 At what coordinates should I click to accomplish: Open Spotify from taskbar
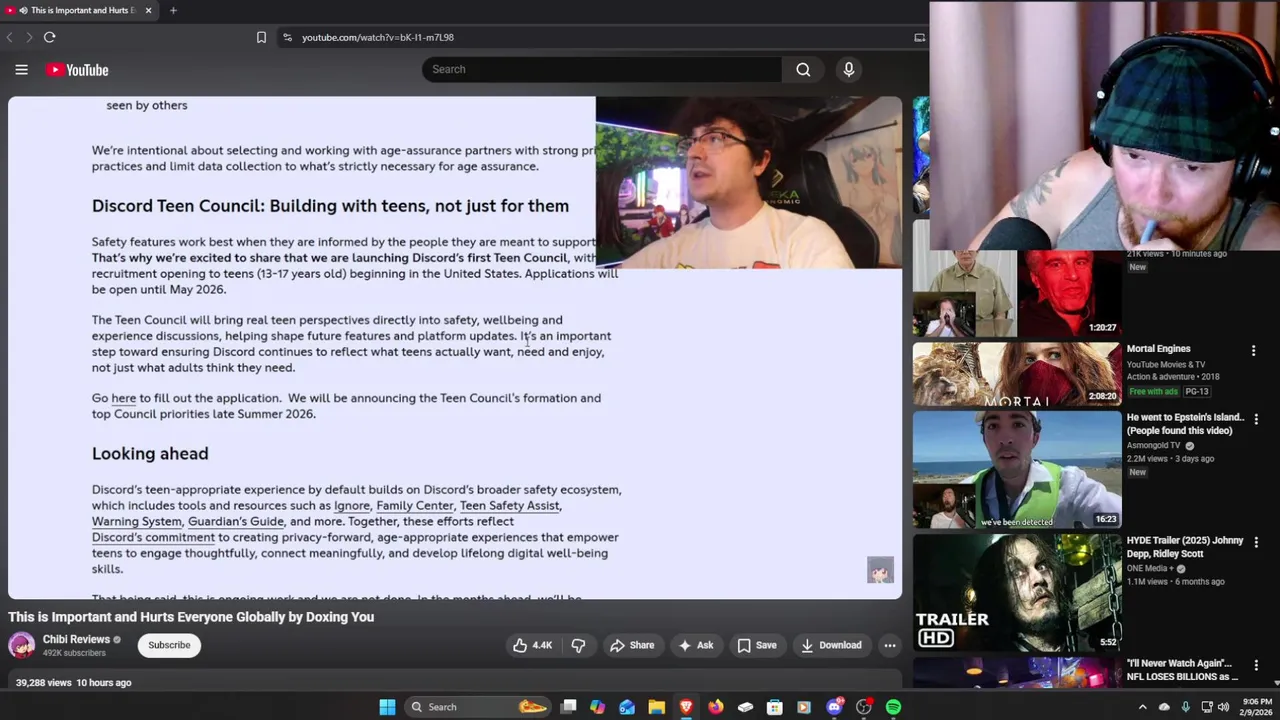tap(893, 707)
